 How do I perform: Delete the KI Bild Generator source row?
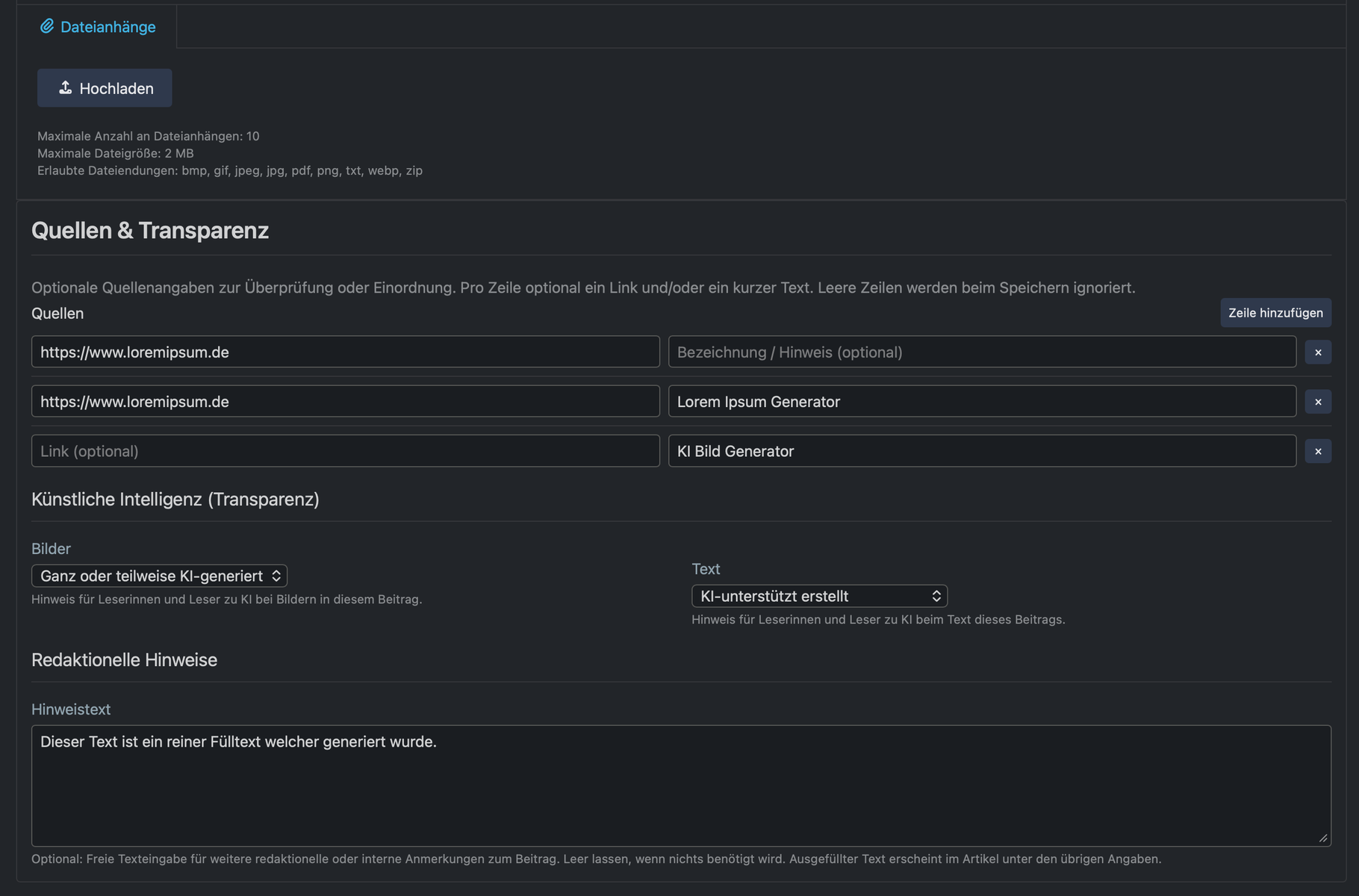[x=1317, y=451]
